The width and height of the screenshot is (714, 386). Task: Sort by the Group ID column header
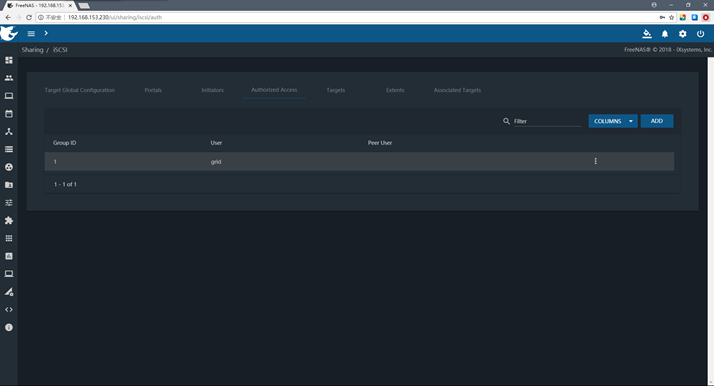[65, 143]
